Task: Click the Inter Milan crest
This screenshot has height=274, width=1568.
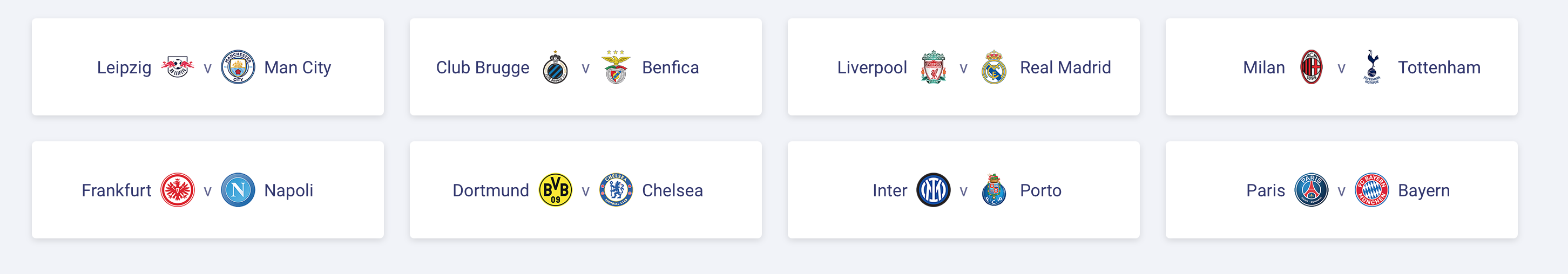Action: [933, 190]
